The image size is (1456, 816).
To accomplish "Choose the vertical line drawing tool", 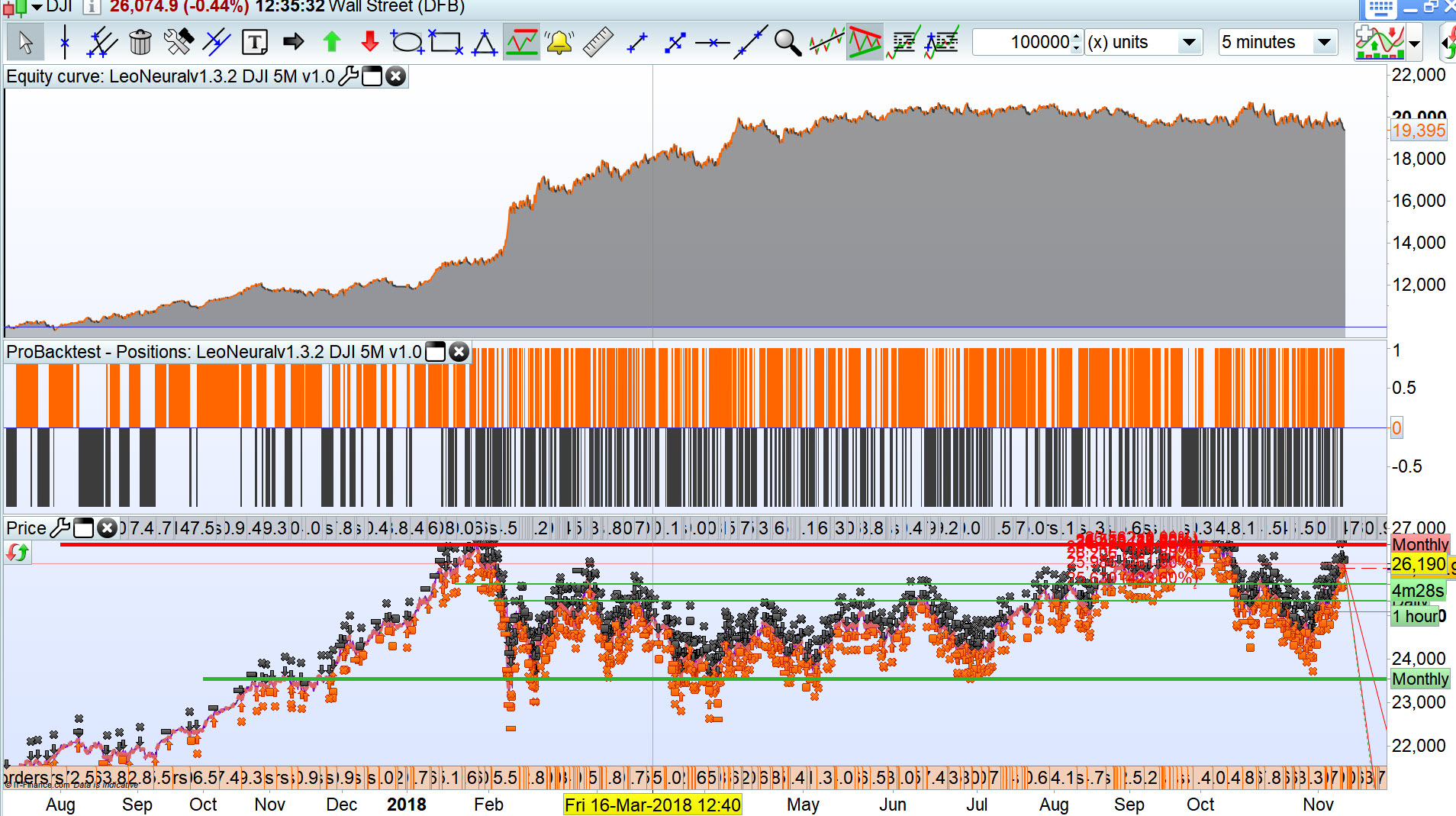I will (x=64, y=42).
